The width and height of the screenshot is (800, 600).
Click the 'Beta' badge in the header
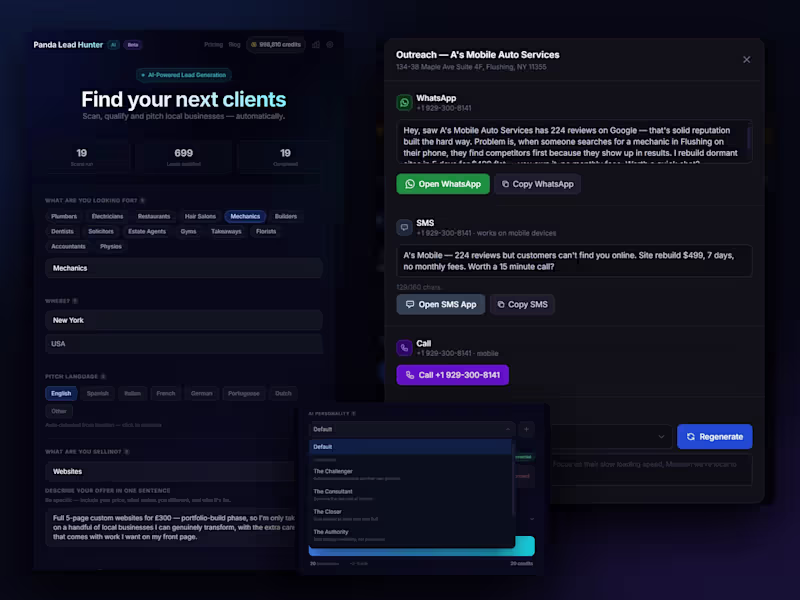133,45
